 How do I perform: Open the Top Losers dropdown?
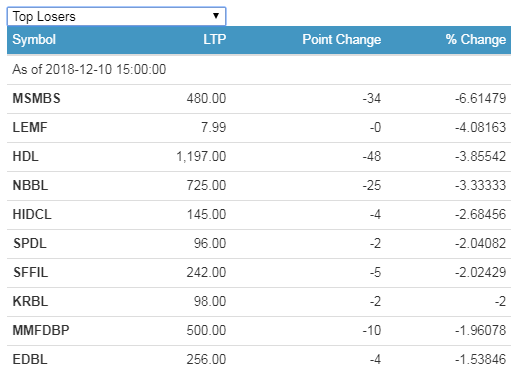(x=116, y=16)
